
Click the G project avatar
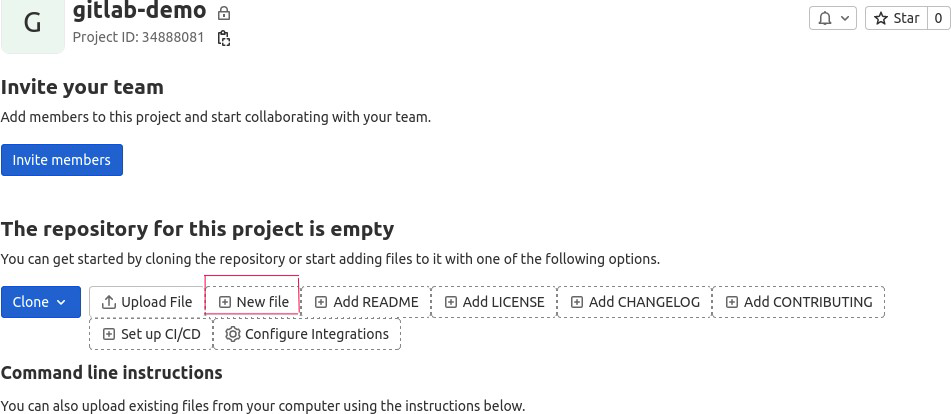click(x=32, y=23)
